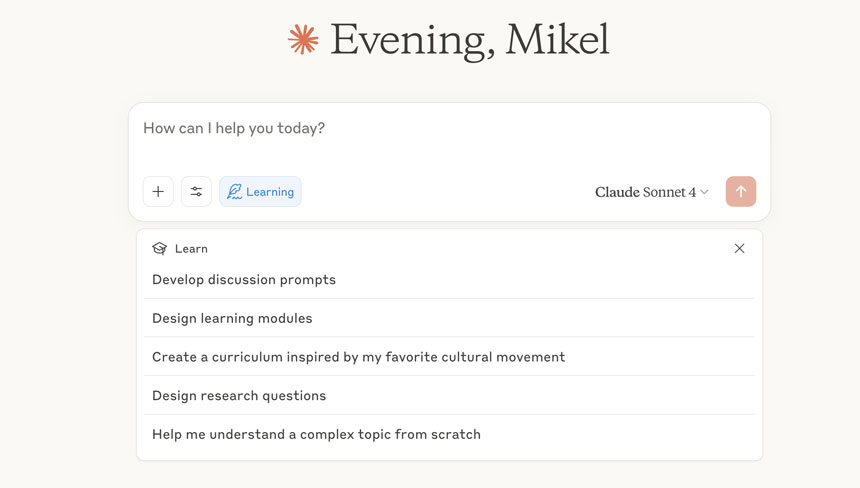The image size is (860, 488).
Task: Click the Claude starburst logo
Action: point(303,39)
